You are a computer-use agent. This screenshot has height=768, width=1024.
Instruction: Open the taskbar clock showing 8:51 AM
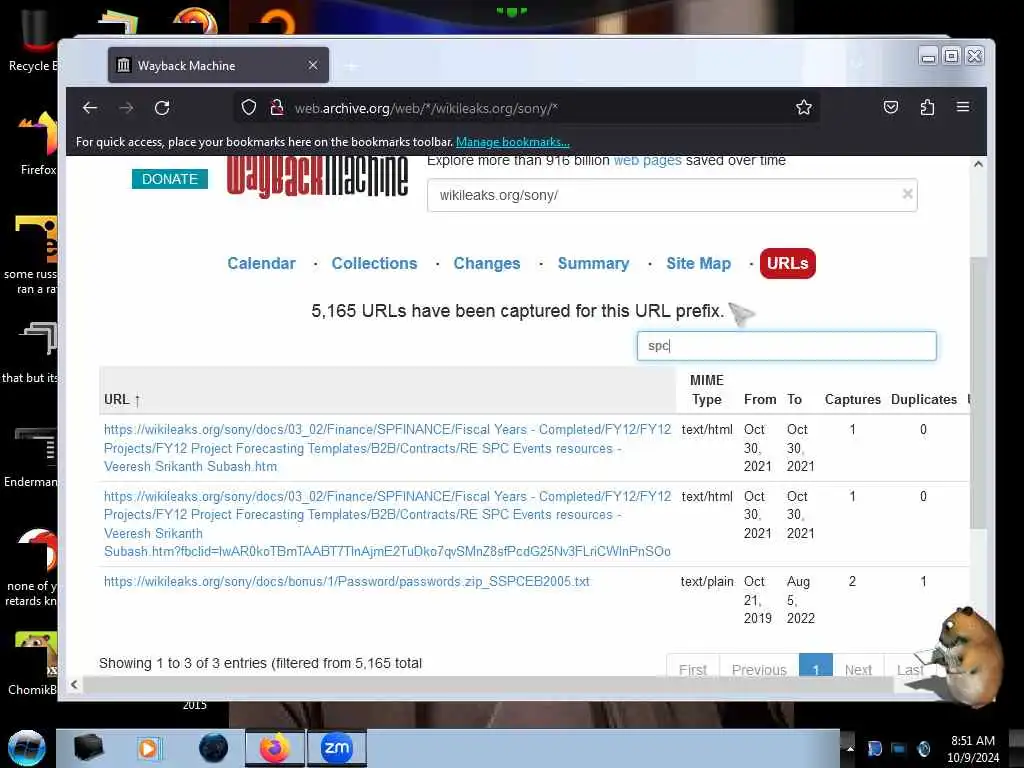point(973,748)
